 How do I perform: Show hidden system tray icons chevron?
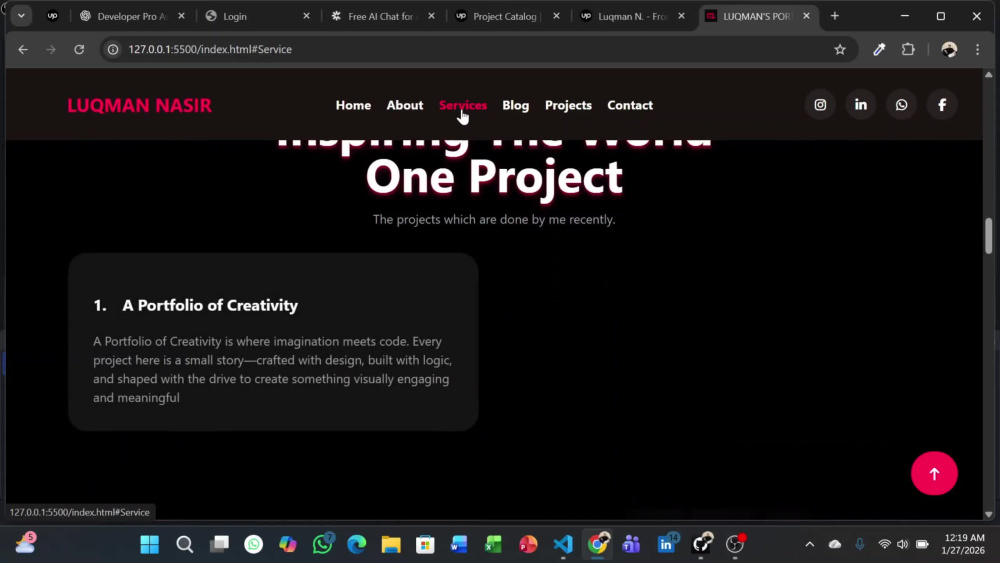(x=810, y=545)
